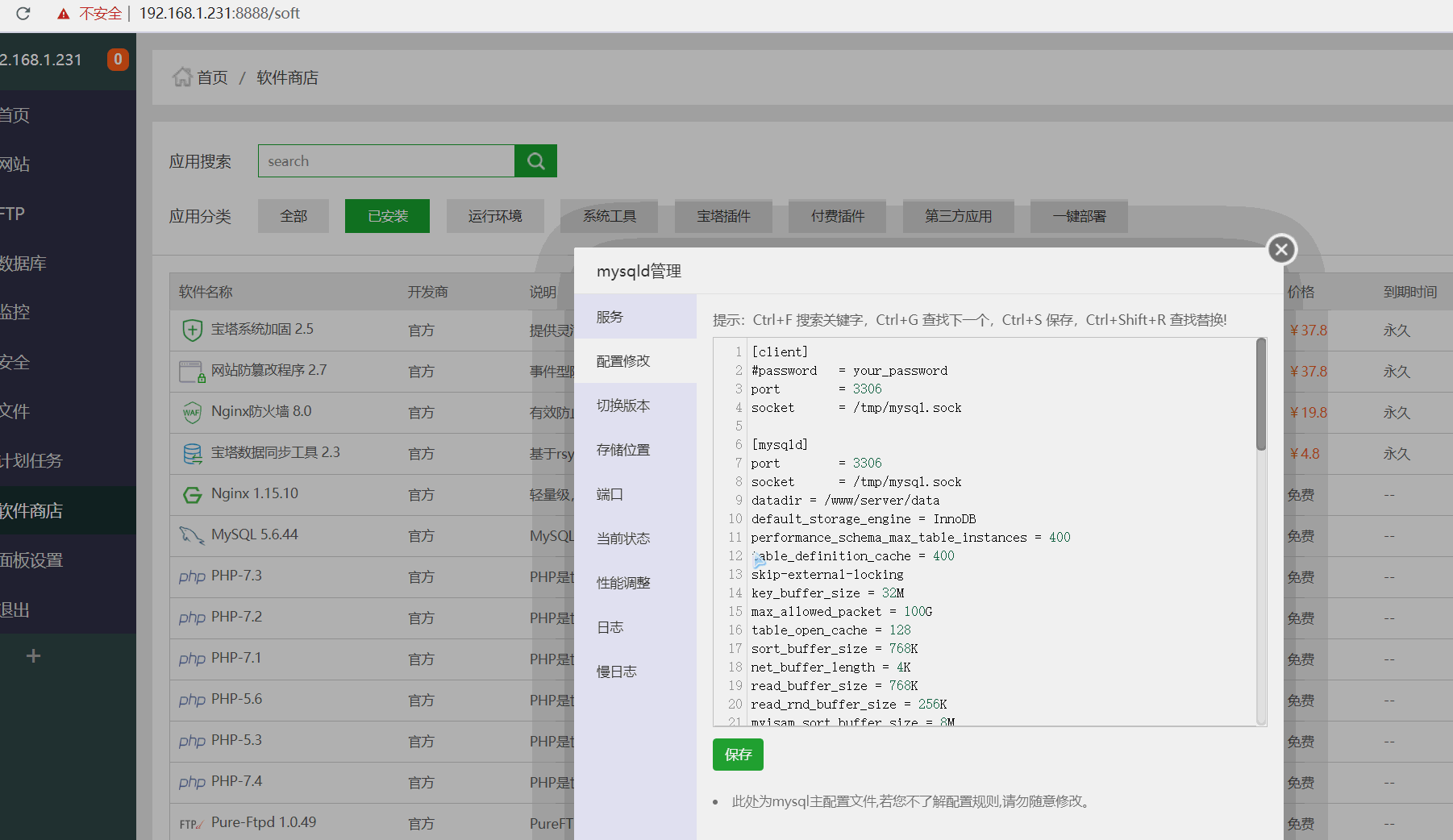Click the MySQL 5.6.44 dolphin icon
This screenshot has width=1453, height=840.
tap(192, 535)
